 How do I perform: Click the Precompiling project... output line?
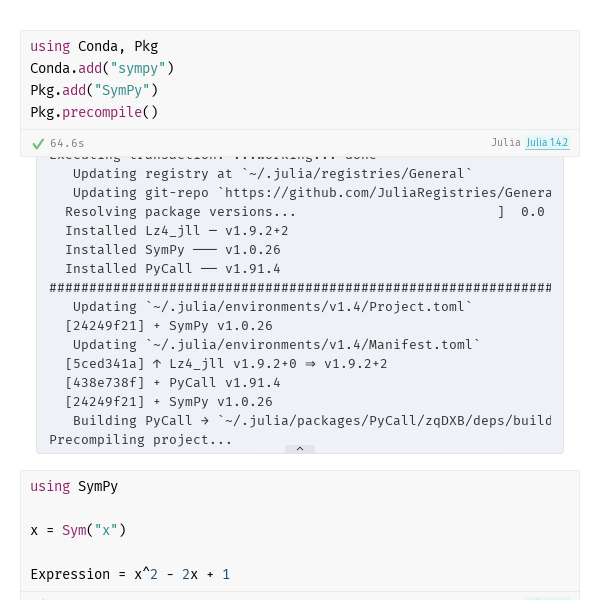click(140, 440)
